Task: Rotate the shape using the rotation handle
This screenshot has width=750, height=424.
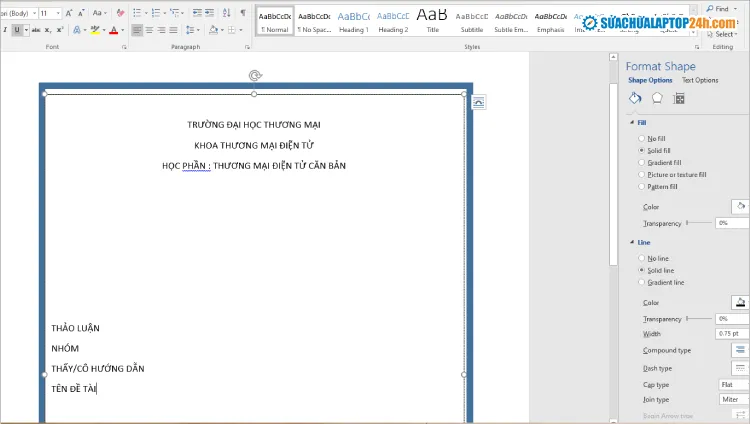Action: tap(255, 75)
